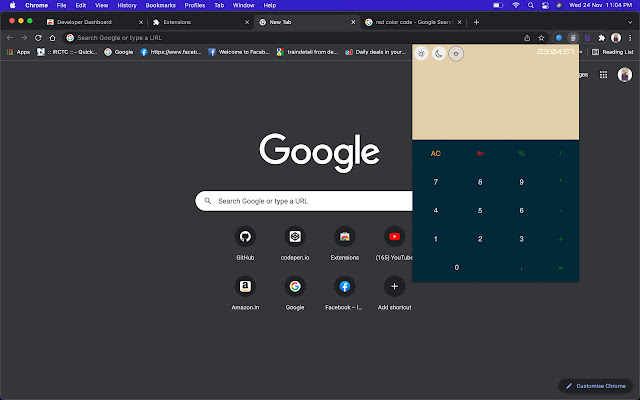
Task: Open the Google bookmark in bookmarks bar
Action: coord(119,52)
